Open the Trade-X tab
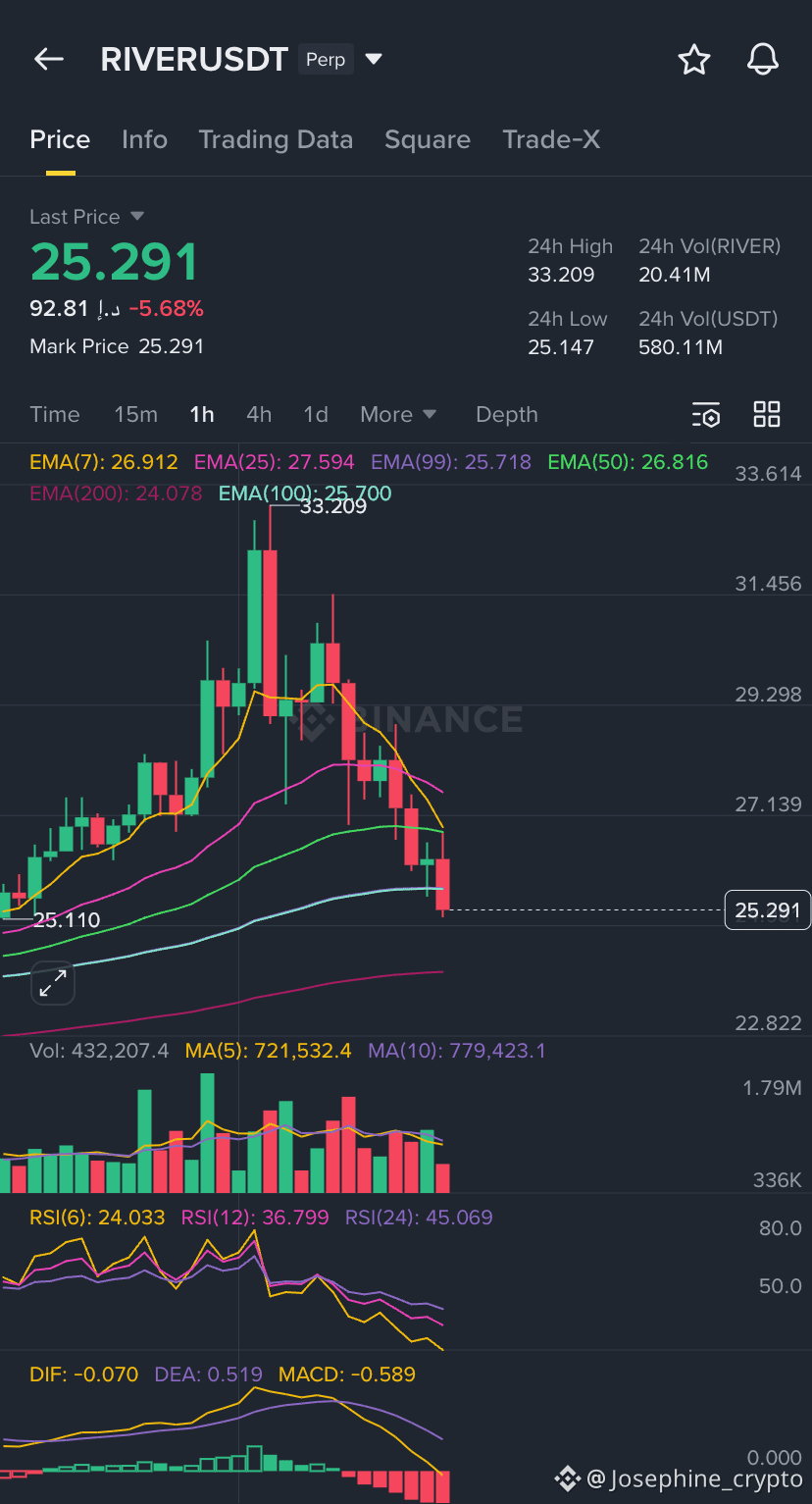The height and width of the screenshot is (1504, 812). click(551, 139)
